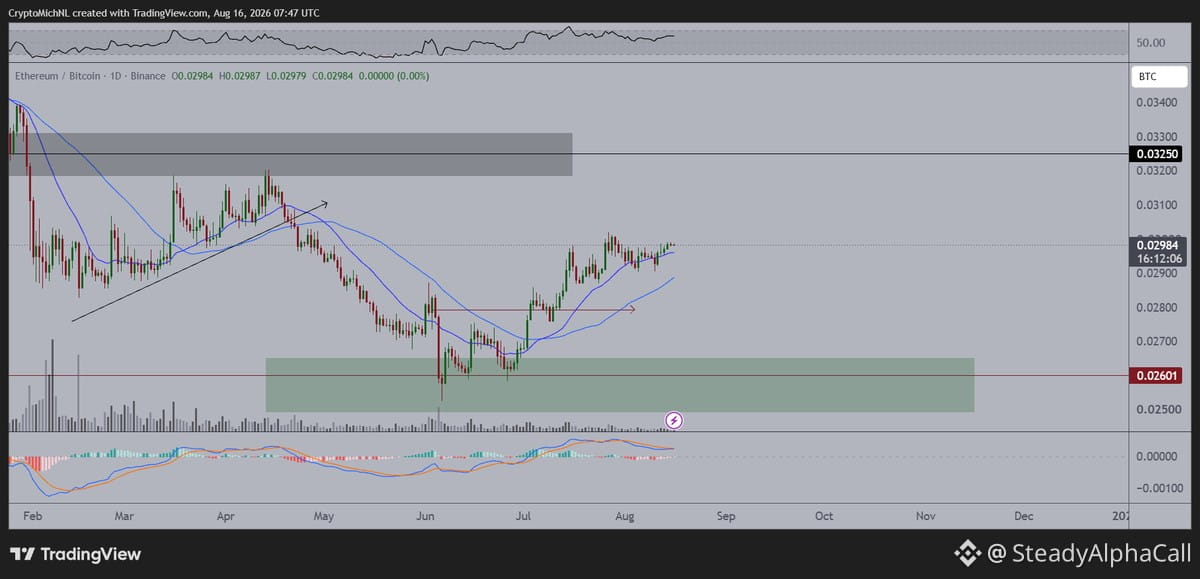Click the 0.02500 price axis label
The width and height of the screenshot is (1200, 579).
click(1156, 410)
